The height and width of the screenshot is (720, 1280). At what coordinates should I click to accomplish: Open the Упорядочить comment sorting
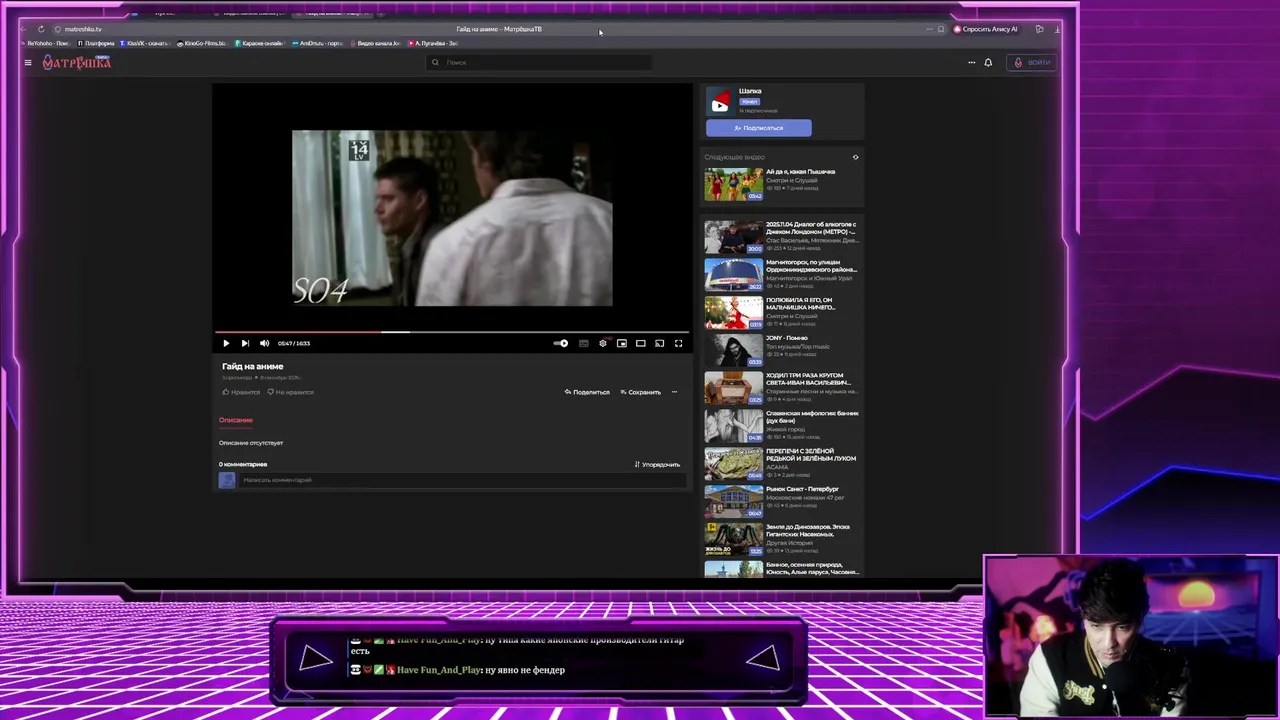coord(657,464)
